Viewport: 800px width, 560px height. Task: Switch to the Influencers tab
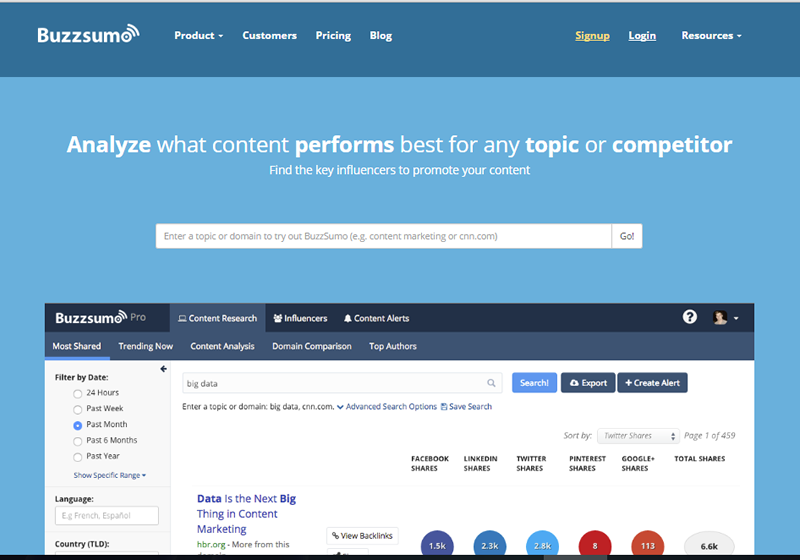(300, 318)
